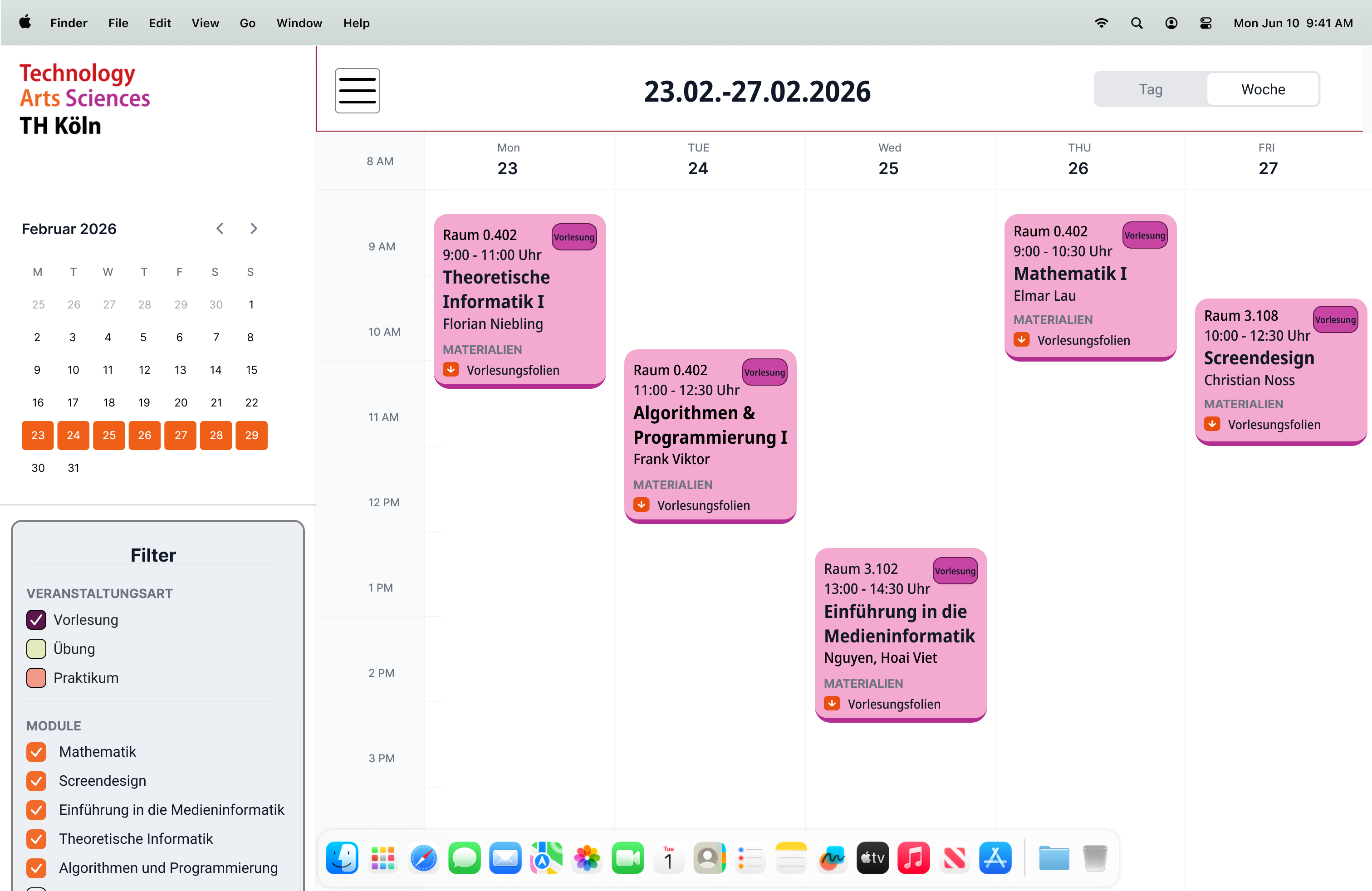This screenshot has height=891, width=1372.
Task: Open Spotlight search in menu bar
Action: [x=1136, y=23]
